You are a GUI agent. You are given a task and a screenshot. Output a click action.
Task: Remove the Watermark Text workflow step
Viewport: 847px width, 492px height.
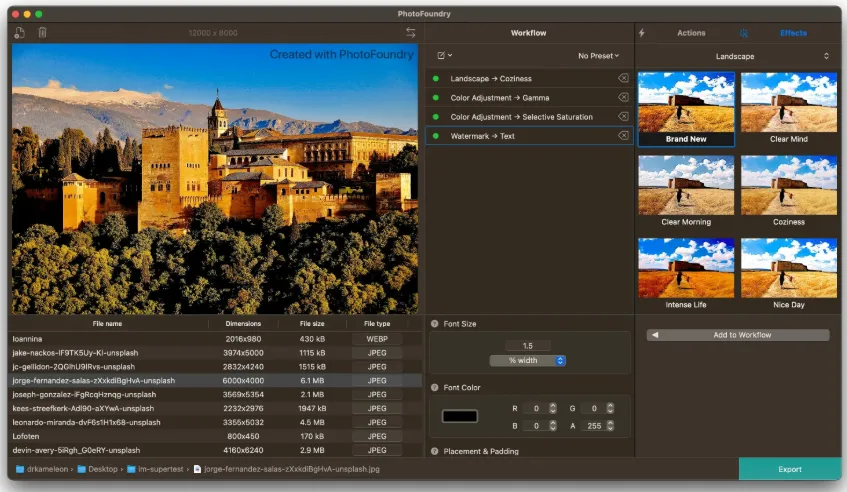click(623, 136)
